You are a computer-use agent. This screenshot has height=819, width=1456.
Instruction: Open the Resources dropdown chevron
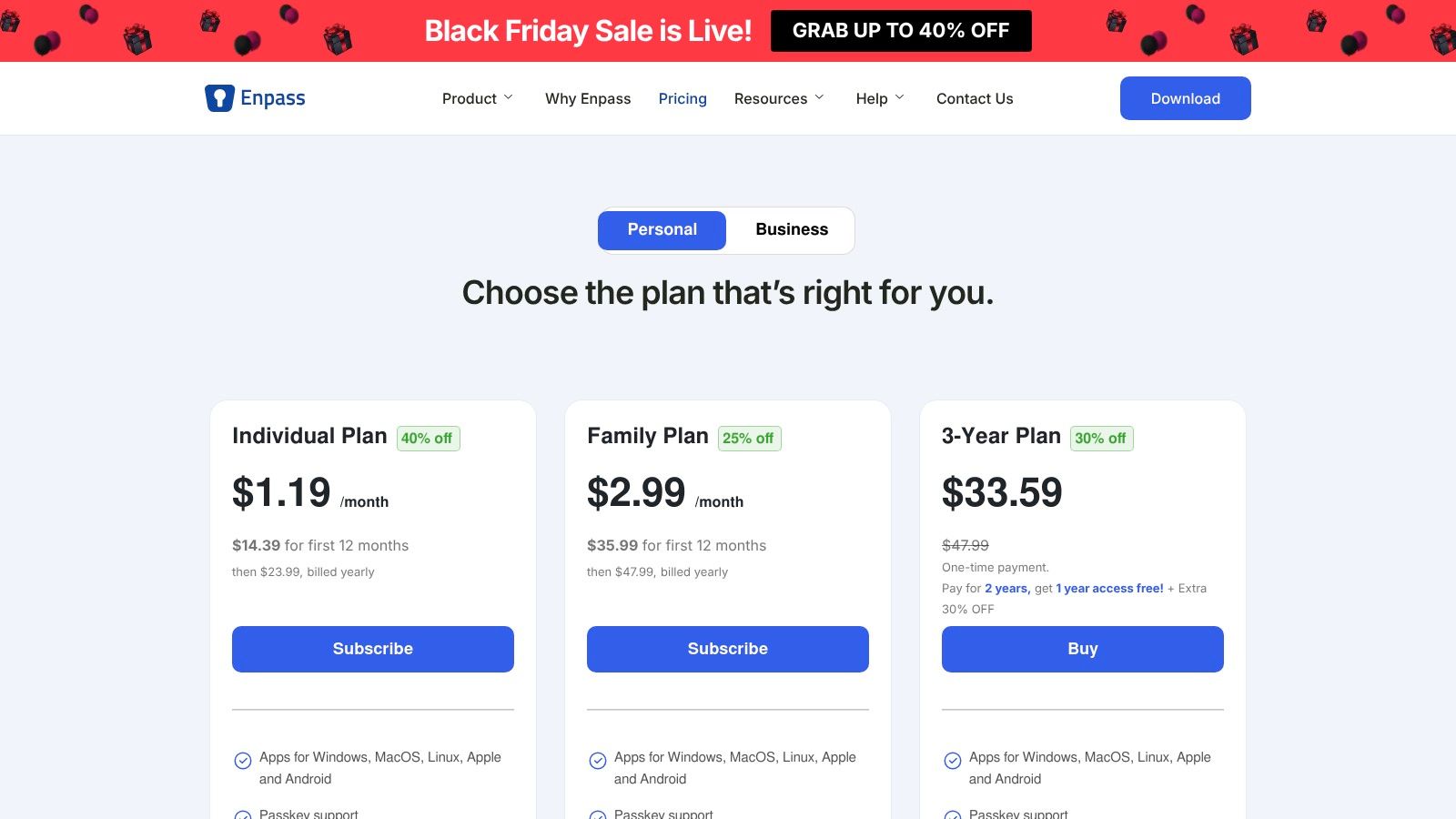tap(819, 97)
